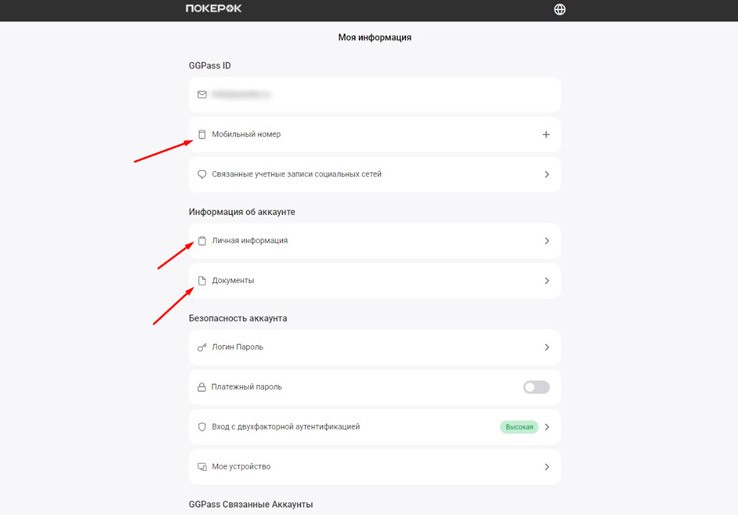Viewport: 738px width, 515px height.
Task: Open the Логин Пароль menu entry
Action: pyautogui.click(x=375, y=347)
